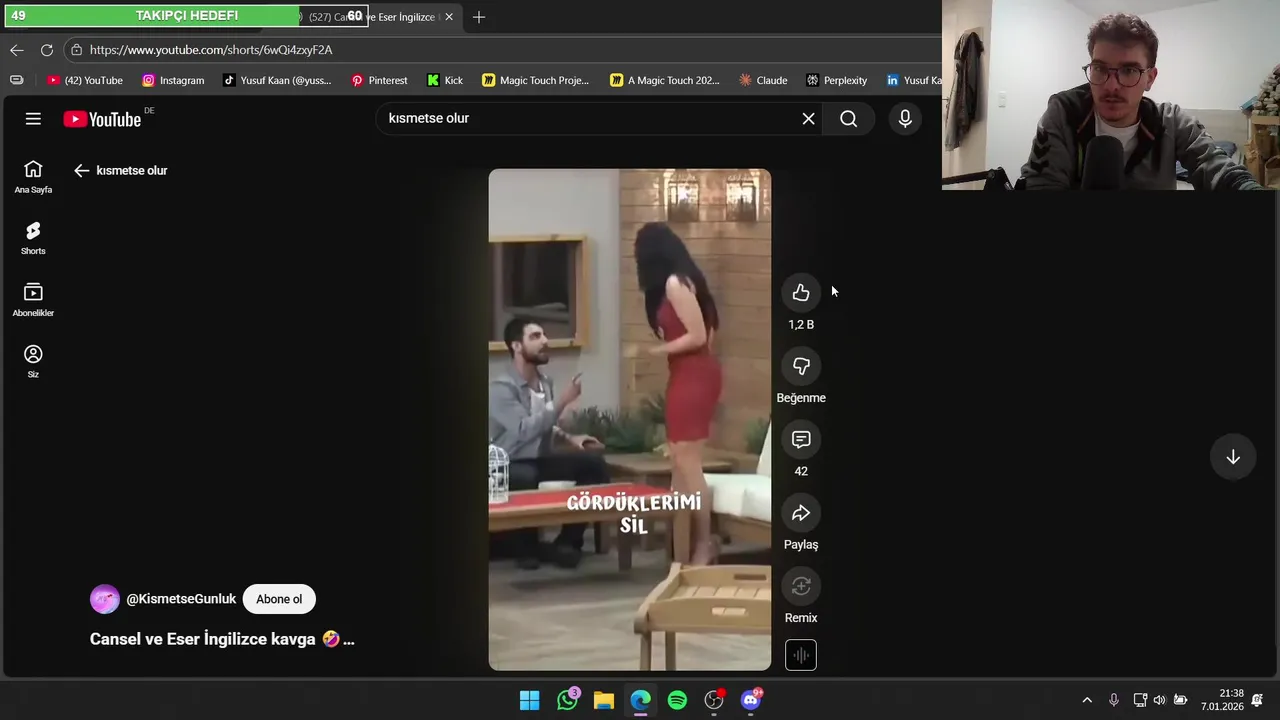Screen dimensions: 1280x720
Task: Expand the hidden system tray icons
Action: click(x=1087, y=700)
